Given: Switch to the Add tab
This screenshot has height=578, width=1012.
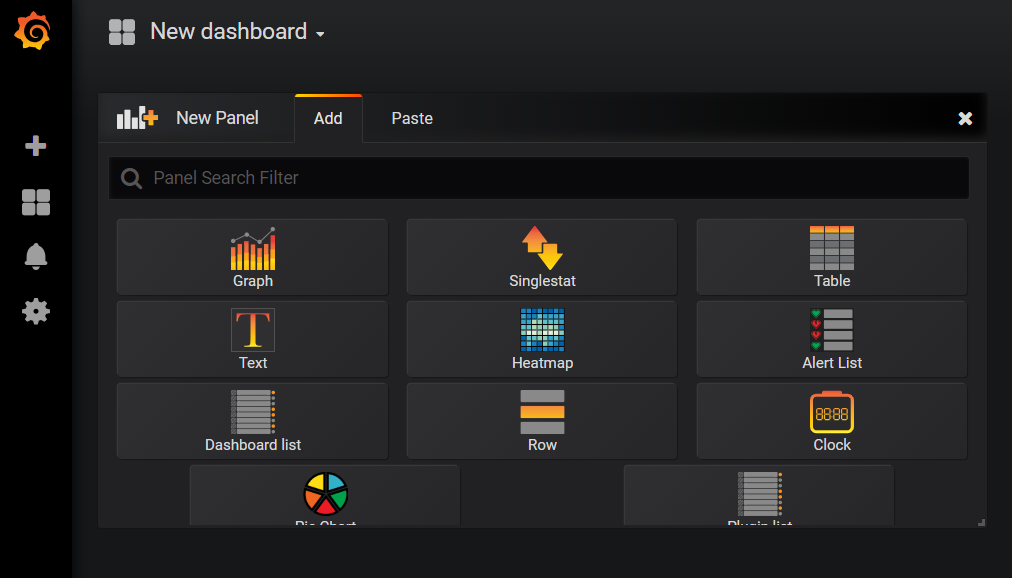Looking at the screenshot, I should [329, 118].
